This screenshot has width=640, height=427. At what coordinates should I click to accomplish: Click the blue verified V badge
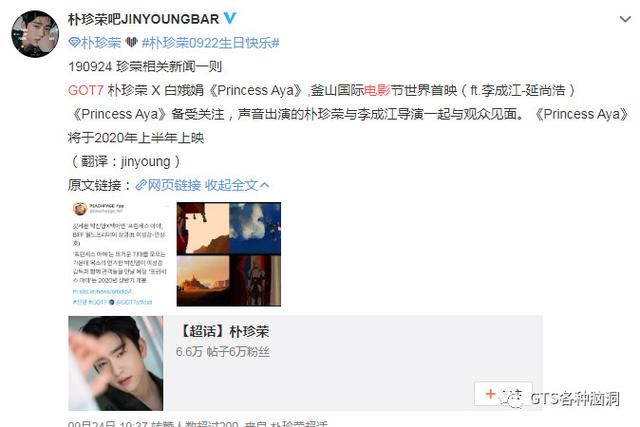(230, 18)
